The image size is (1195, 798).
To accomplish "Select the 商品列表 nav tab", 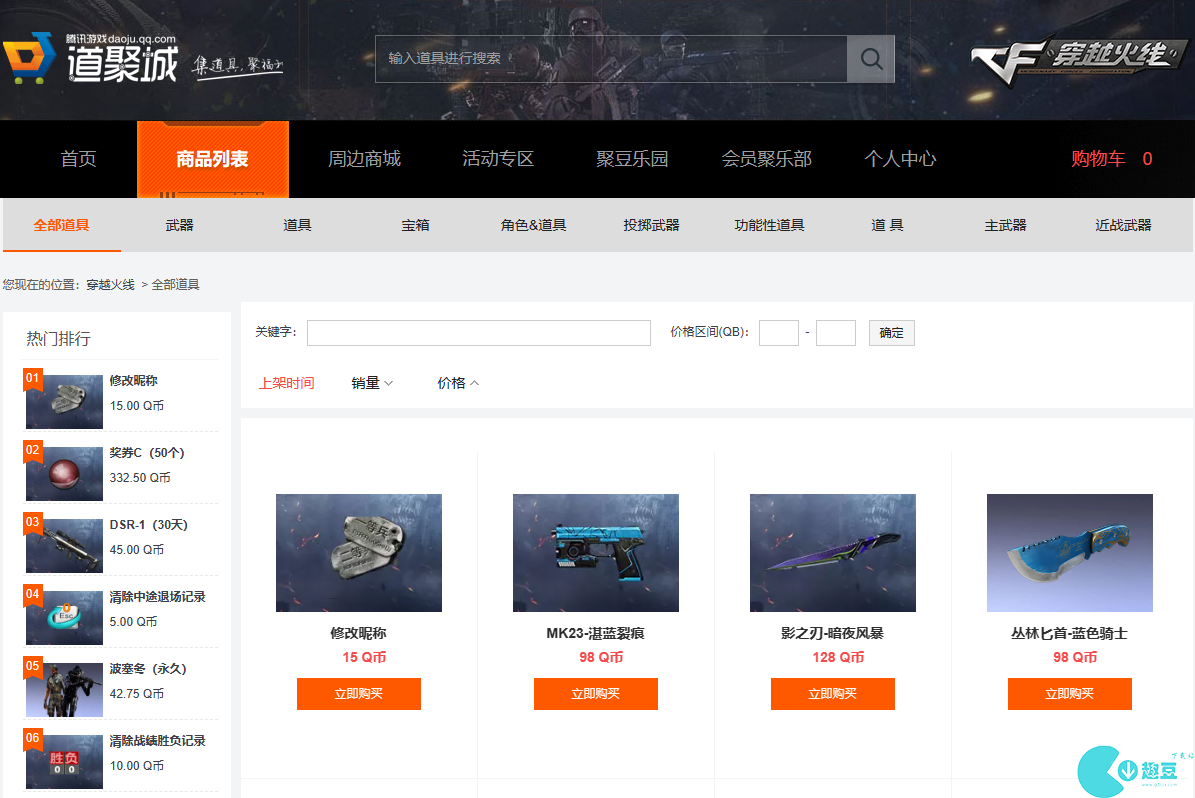I will [x=213, y=159].
